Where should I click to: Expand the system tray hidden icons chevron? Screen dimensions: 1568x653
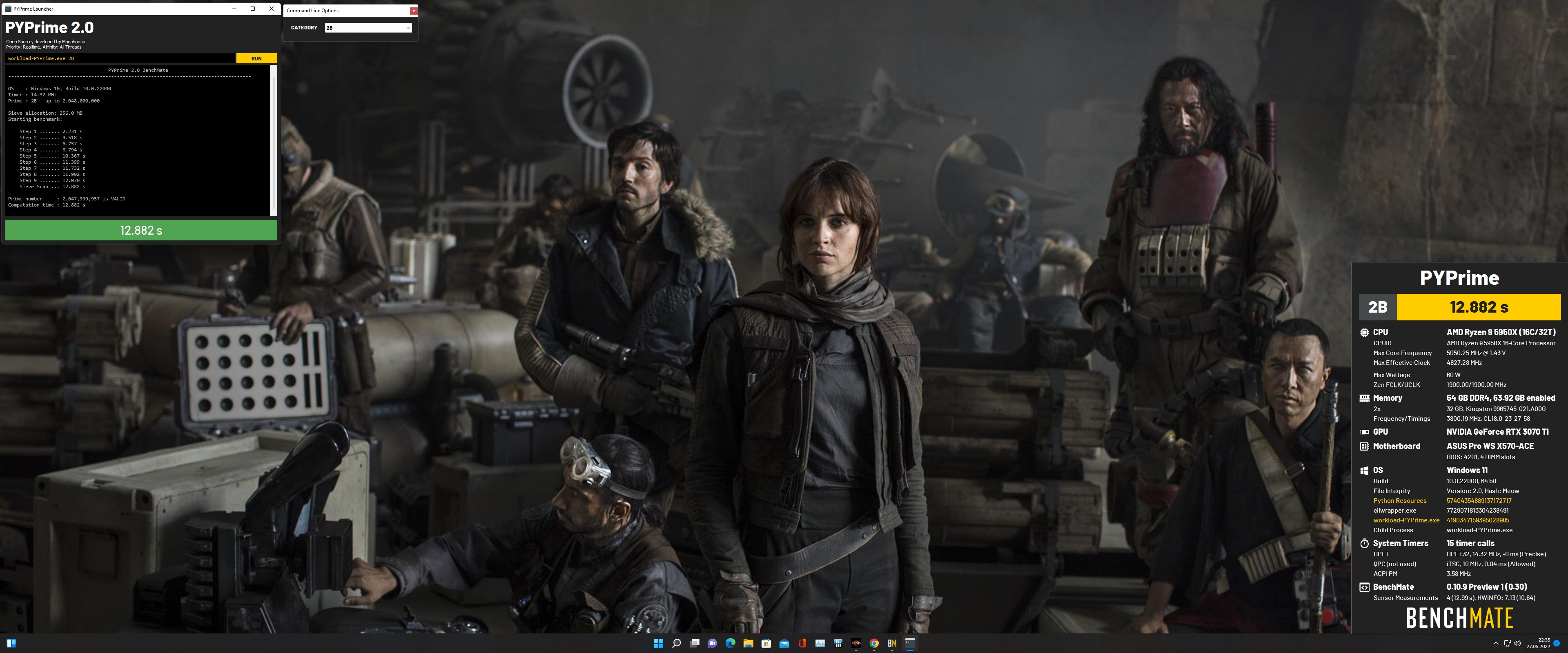point(1496,643)
